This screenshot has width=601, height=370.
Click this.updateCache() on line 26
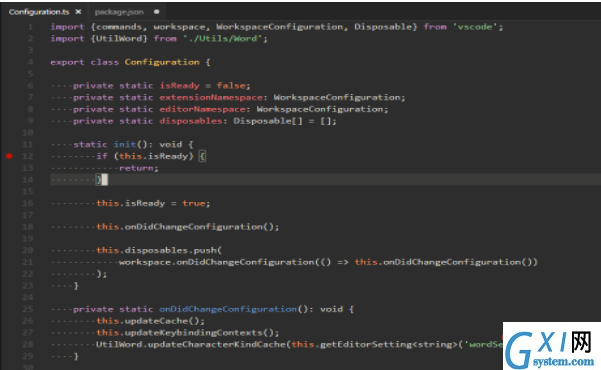tap(150, 321)
